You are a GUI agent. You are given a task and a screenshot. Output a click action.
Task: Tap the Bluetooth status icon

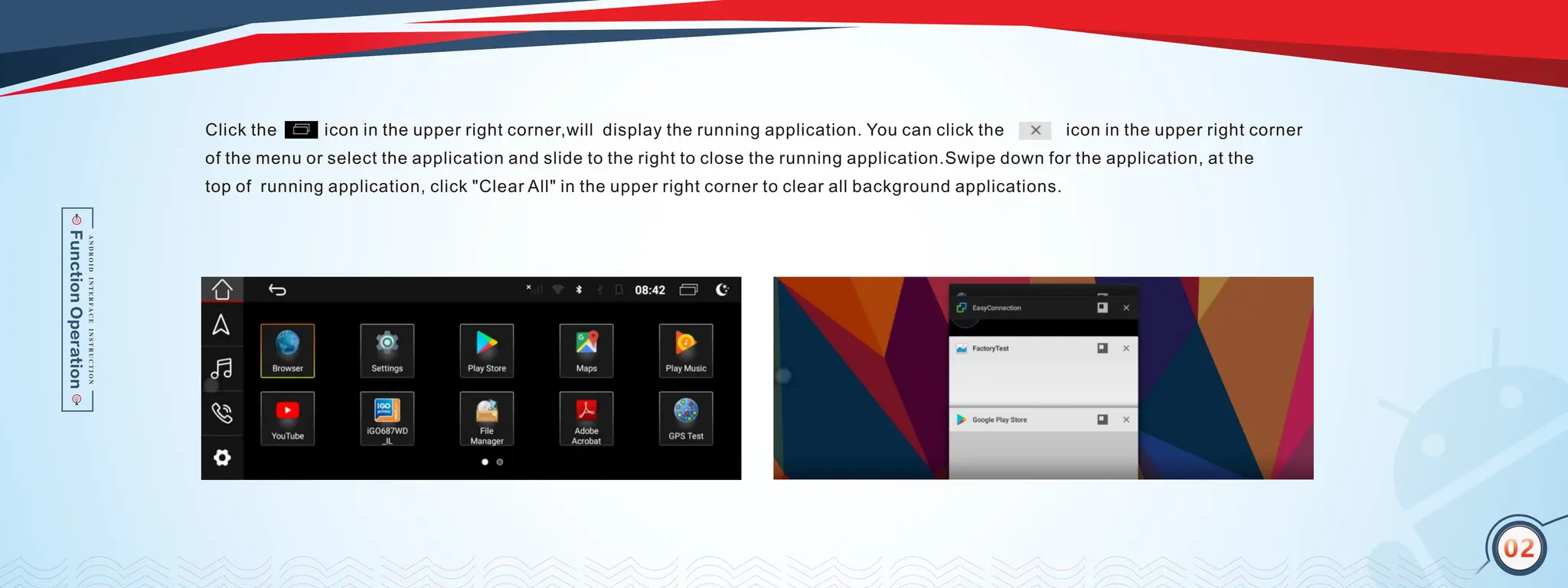579,289
